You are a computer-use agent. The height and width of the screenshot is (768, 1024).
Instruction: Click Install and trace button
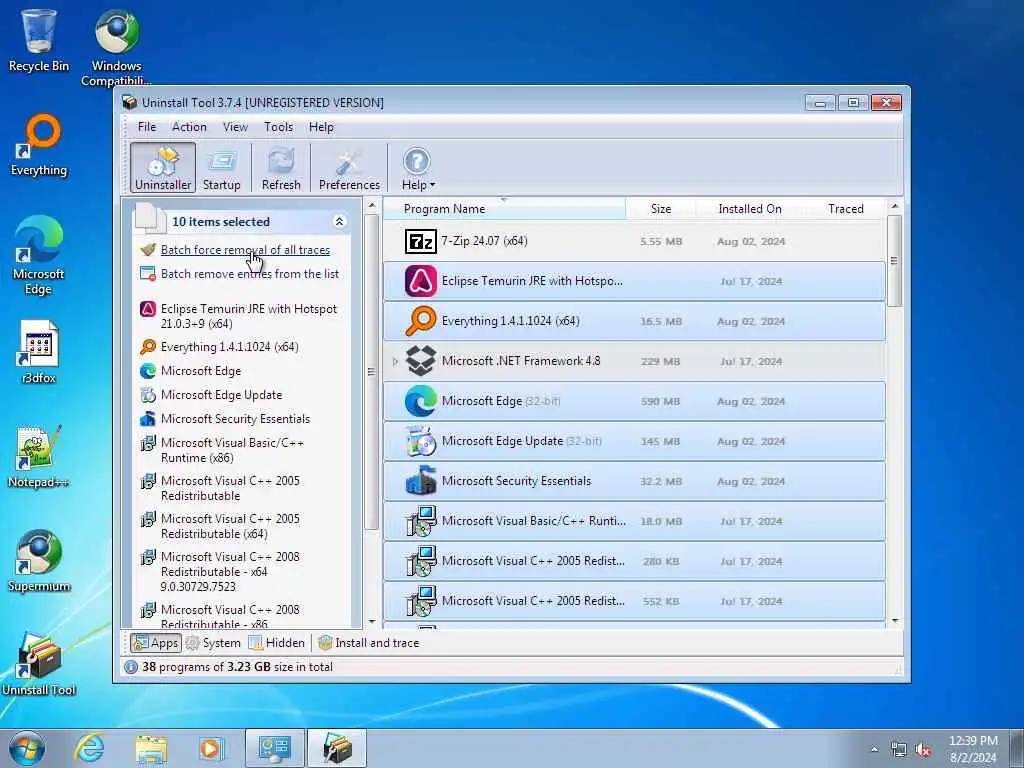(x=368, y=643)
